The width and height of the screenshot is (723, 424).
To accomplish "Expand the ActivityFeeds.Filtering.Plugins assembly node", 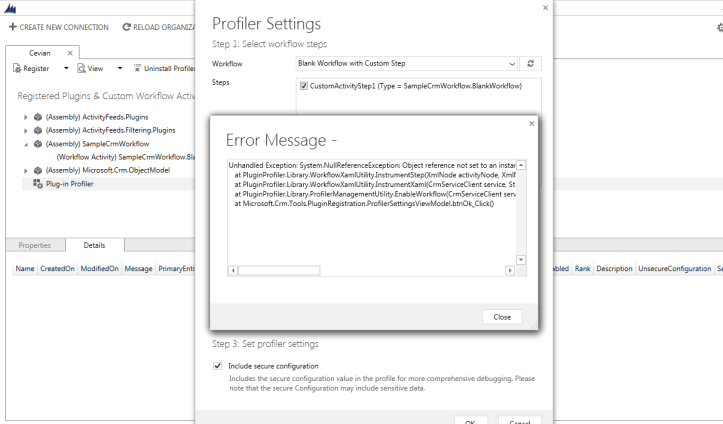I will tap(27, 130).
